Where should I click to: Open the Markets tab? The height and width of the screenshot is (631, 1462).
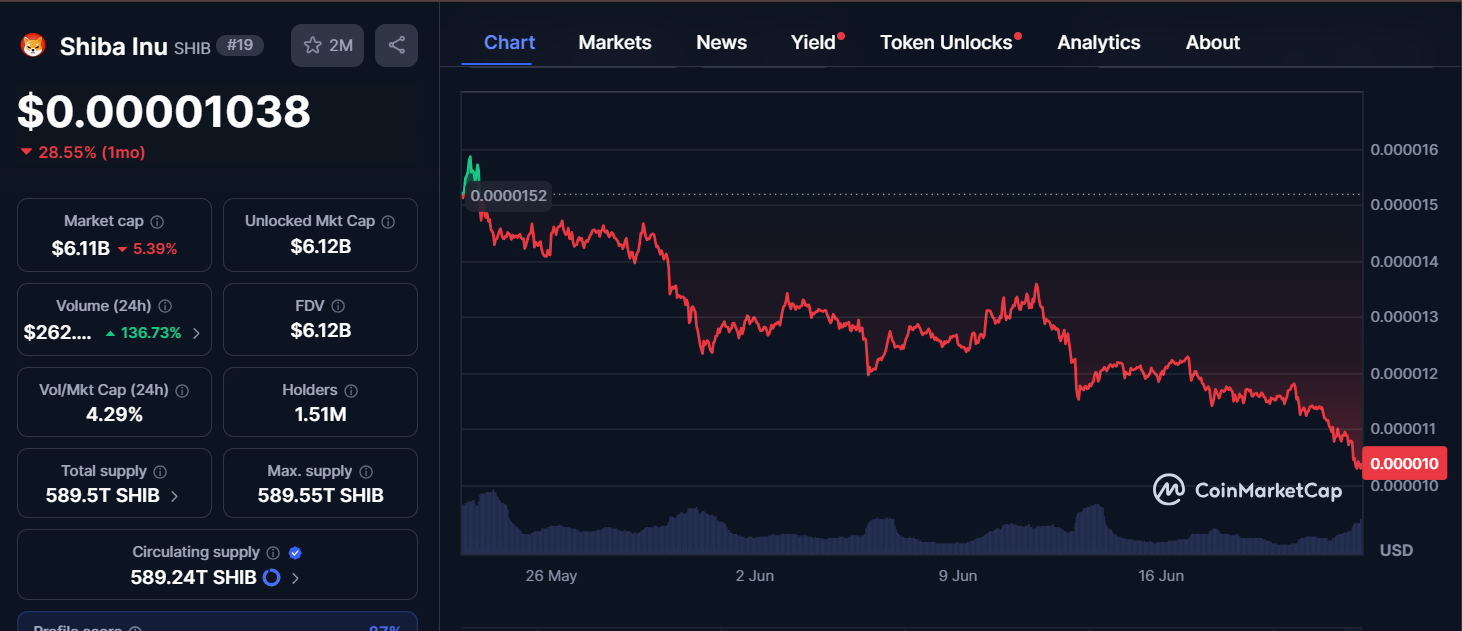(x=615, y=42)
